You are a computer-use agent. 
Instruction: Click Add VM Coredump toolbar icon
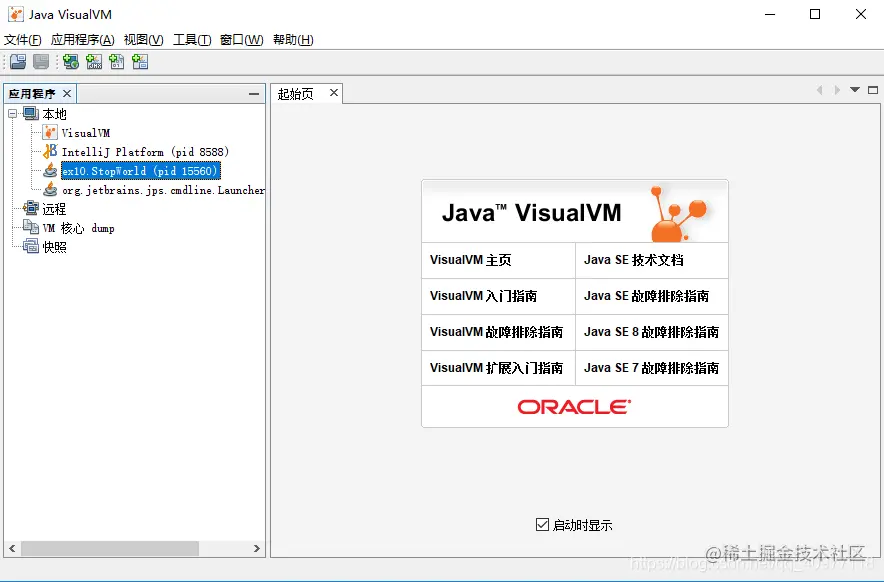pos(117,61)
